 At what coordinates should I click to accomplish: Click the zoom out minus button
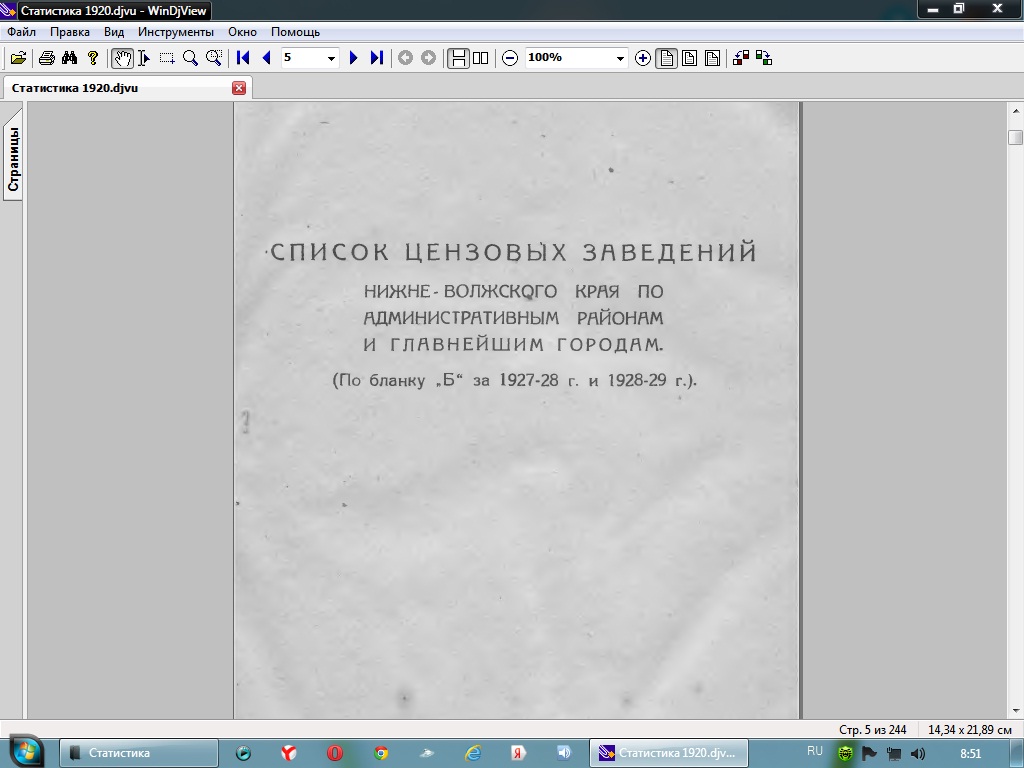[510, 58]
